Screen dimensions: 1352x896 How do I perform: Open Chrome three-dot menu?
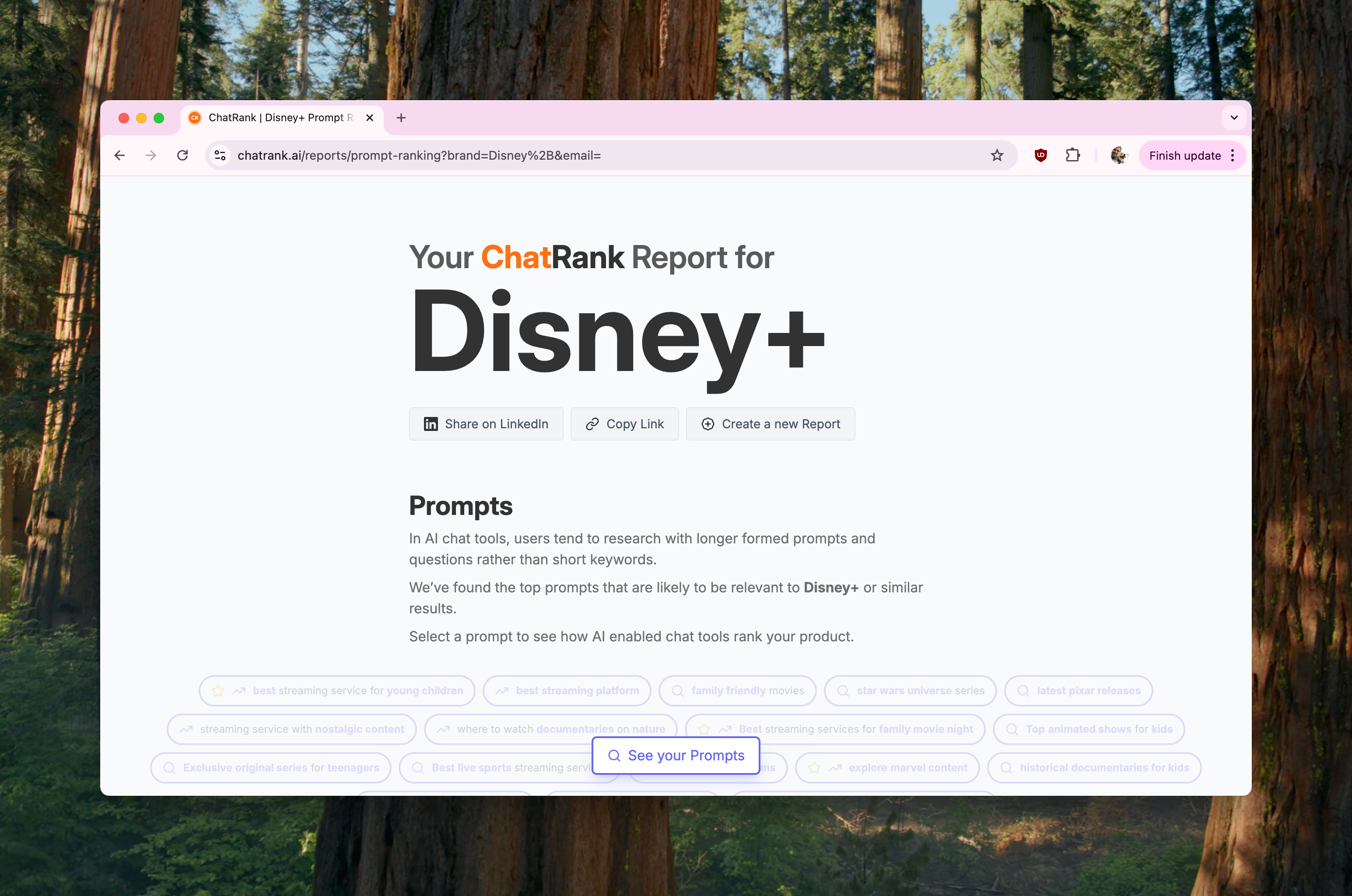1233,155
